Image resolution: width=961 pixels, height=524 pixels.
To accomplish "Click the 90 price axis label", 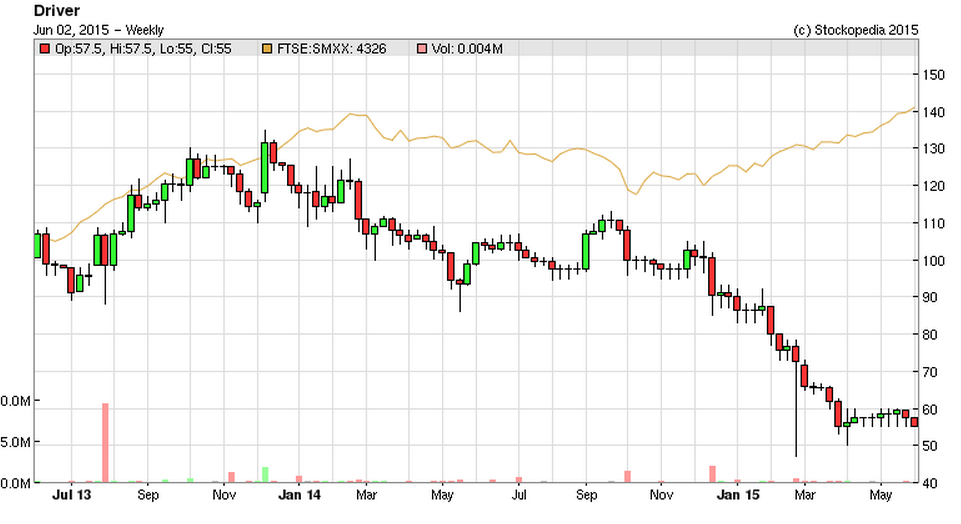I will point(930,297).
